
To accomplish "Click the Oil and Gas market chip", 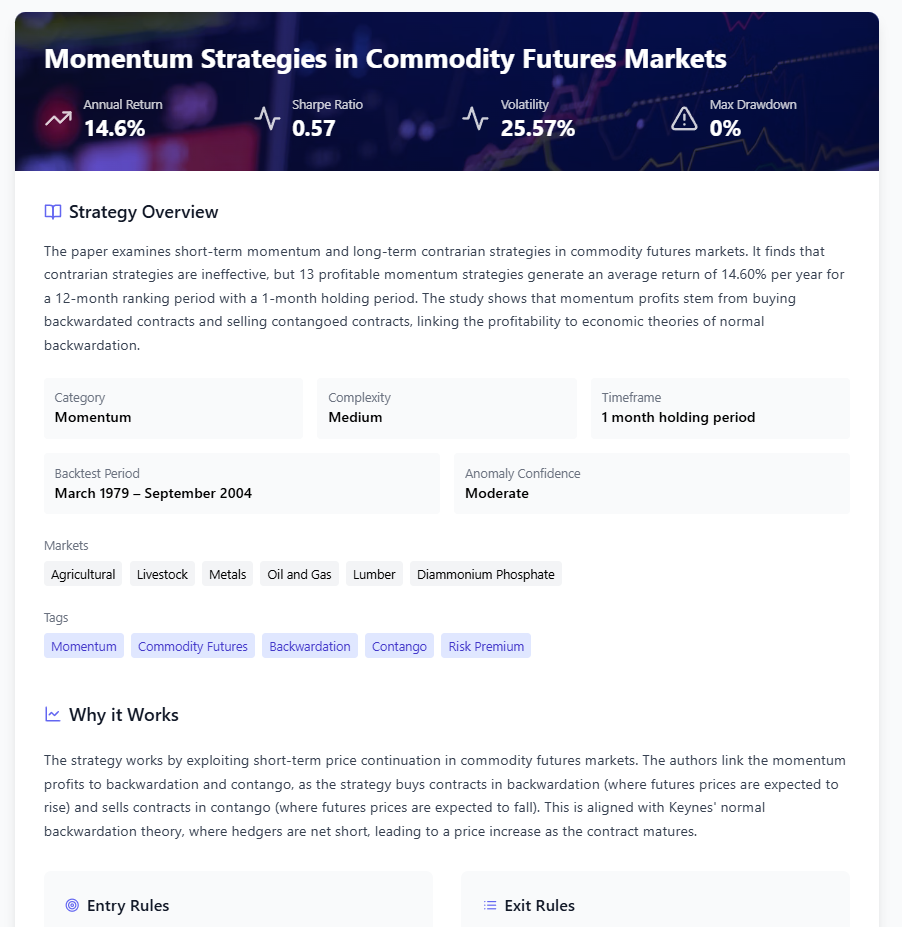I will pyautogui.click(x=298, y=573).
